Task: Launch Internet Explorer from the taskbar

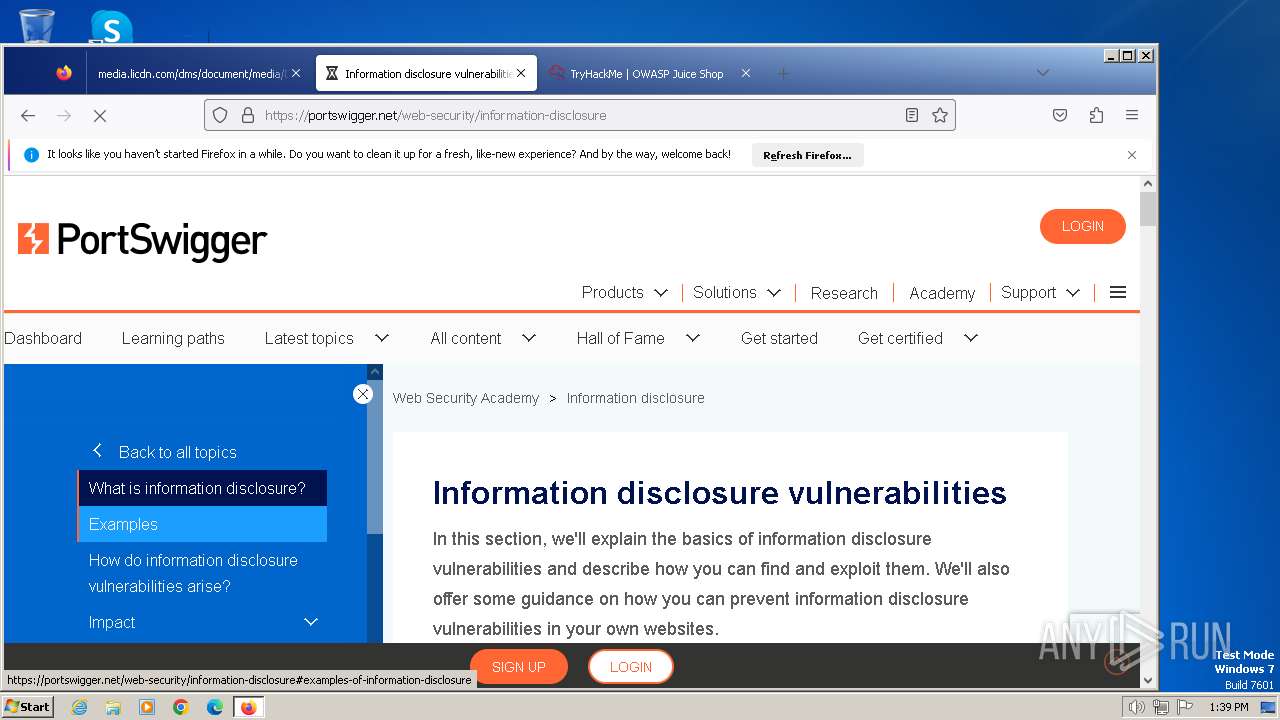Action: [x=79, y=707]
